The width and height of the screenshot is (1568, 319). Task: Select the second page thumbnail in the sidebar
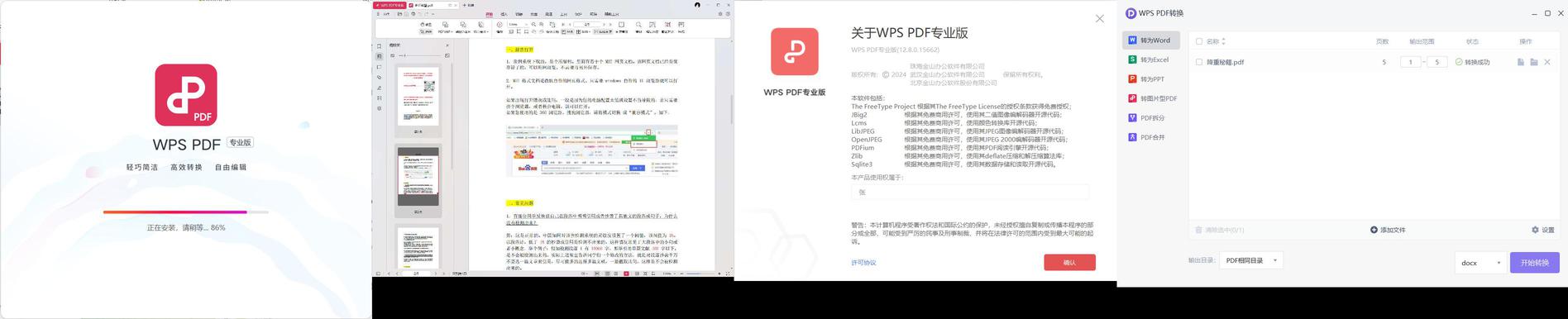[x=418, y=176]
